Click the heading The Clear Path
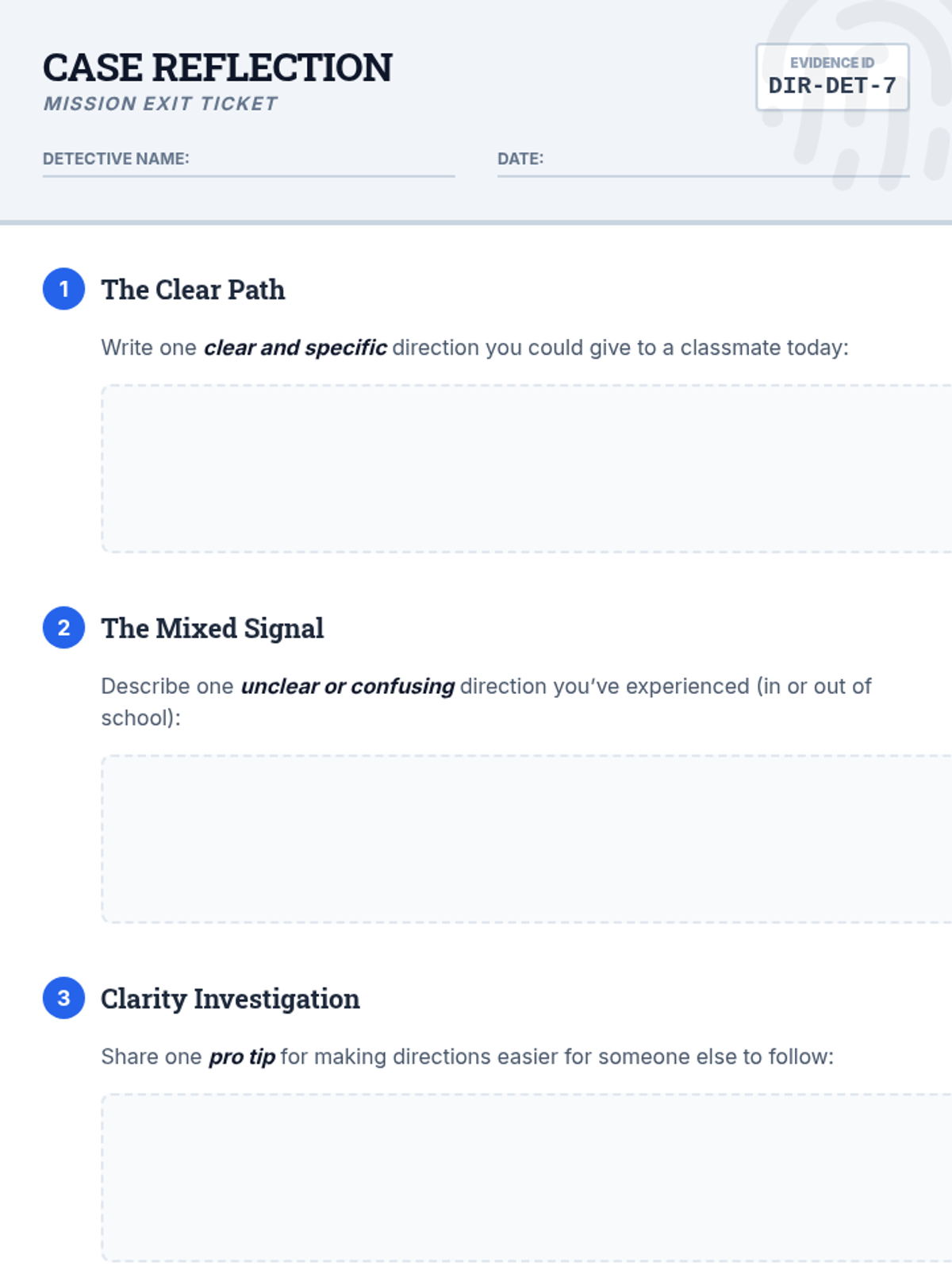 (x=193, y=290)
